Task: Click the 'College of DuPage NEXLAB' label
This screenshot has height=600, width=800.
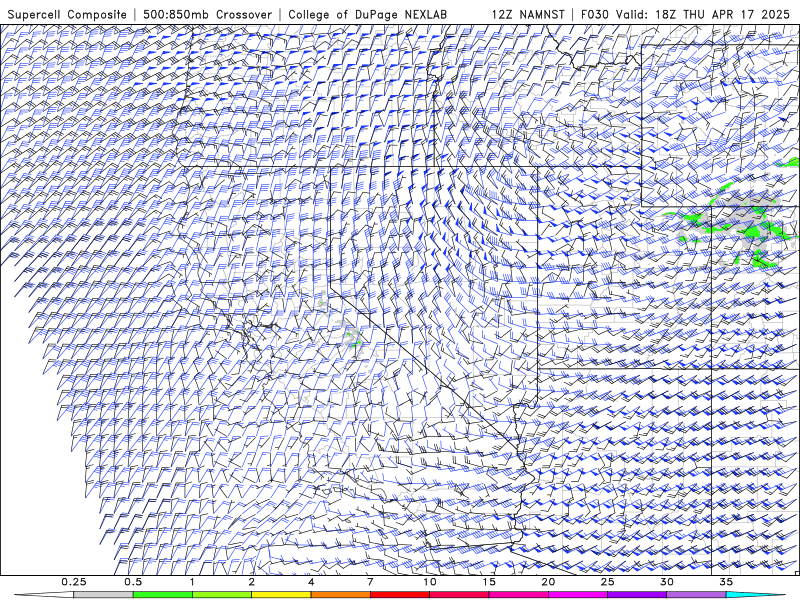Action: [x=368, y=14]
